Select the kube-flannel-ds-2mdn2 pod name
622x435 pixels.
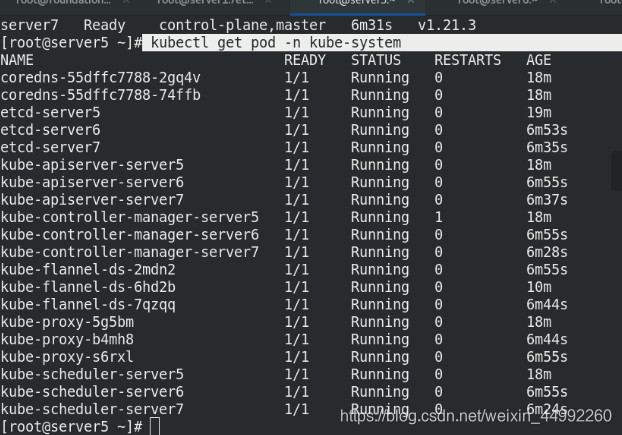click(88, 269)
